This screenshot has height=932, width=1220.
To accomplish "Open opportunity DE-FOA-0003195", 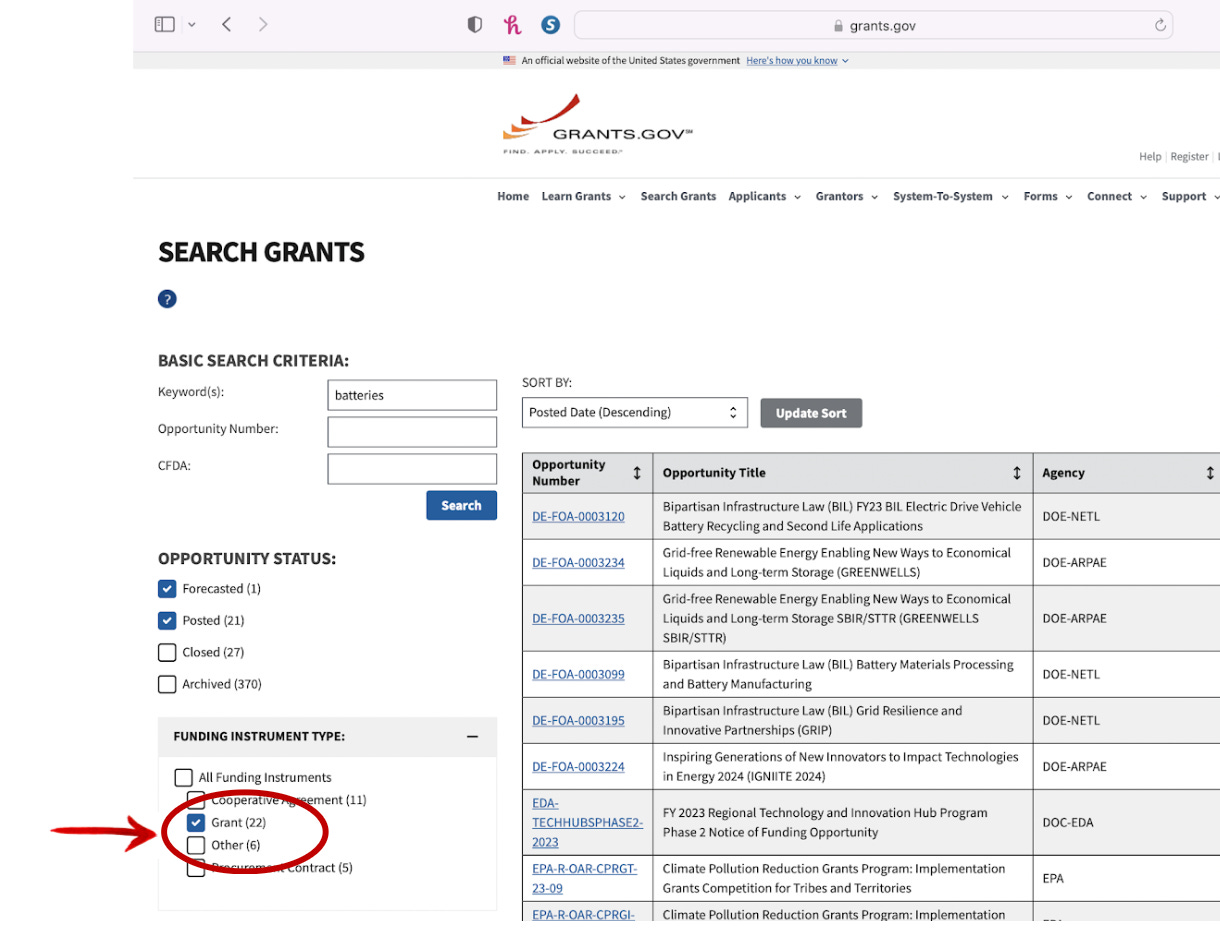I will (x=578, y=721).
